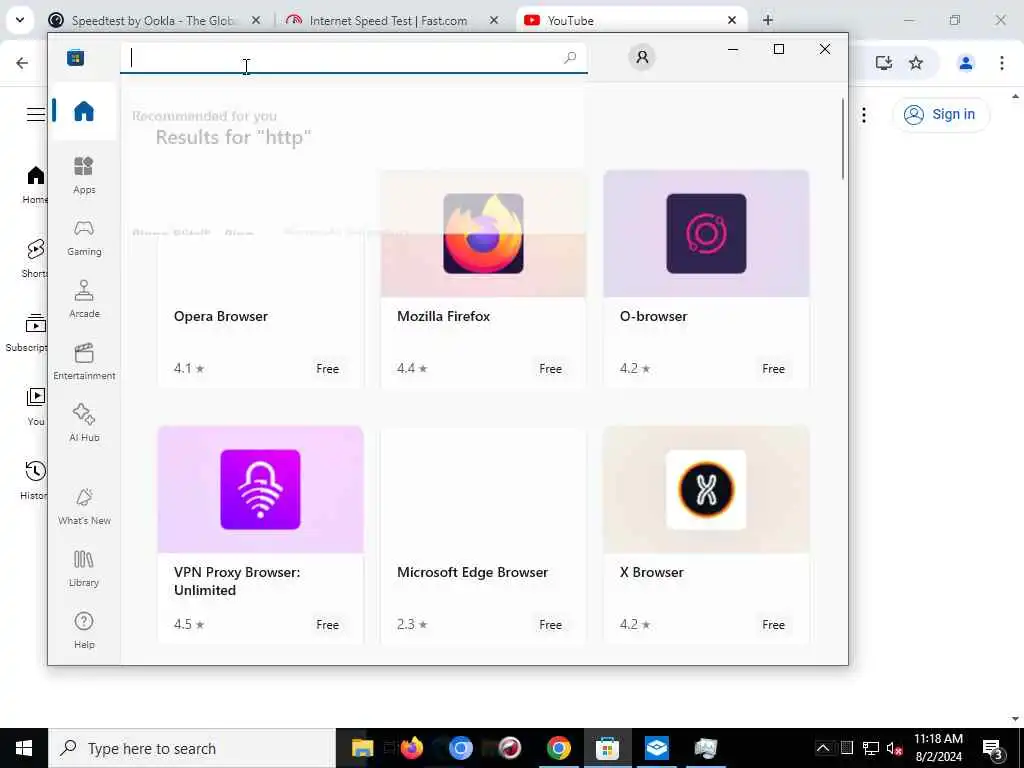Screen dimensions: 1024x768
Task: Close the YouTube tab
Action: pyautogui.click(x=731, y=20)
